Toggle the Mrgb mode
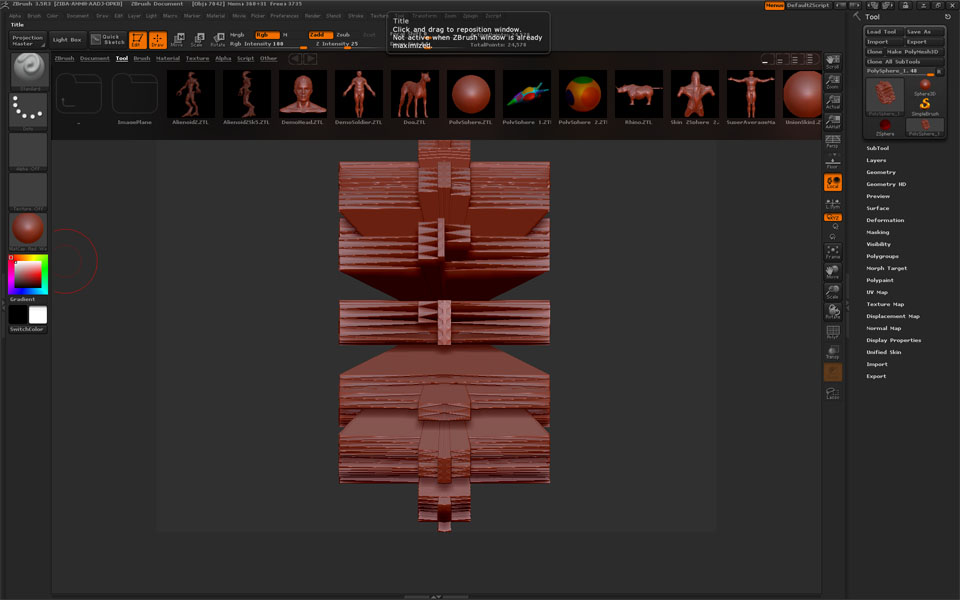Viewport: 960px width, 600px height. [x=238, y=35]
